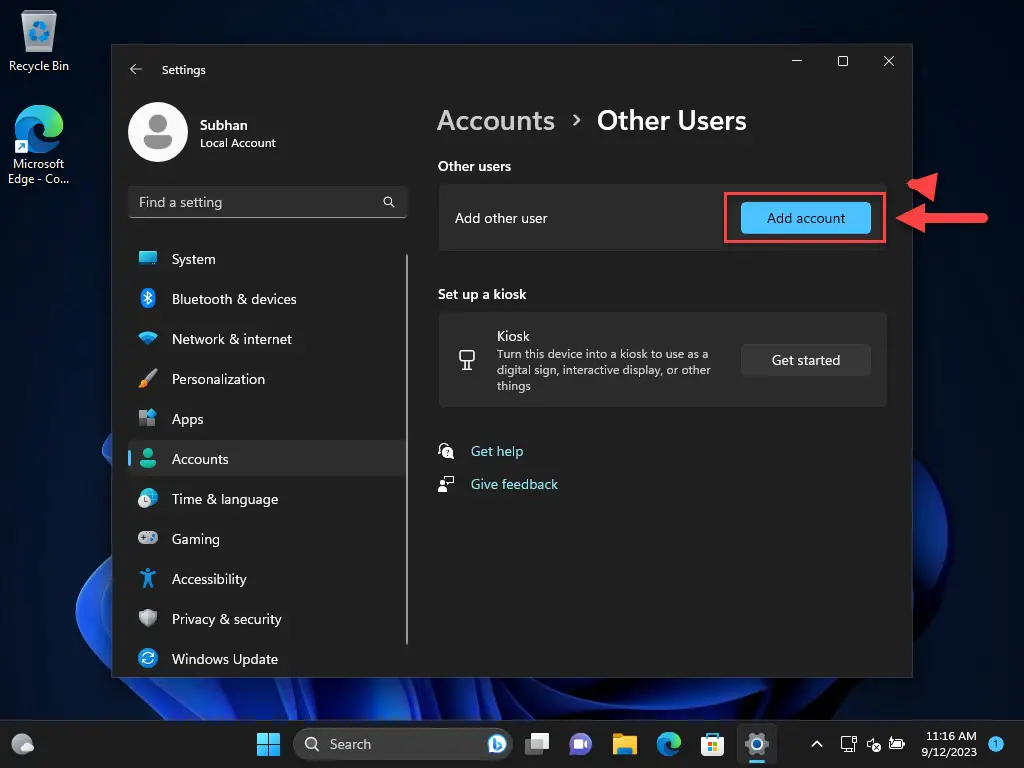1024x768 pixels.
Task: Select Microsoft Edge desktop shortcut
Action: click(x=39, y=144)
